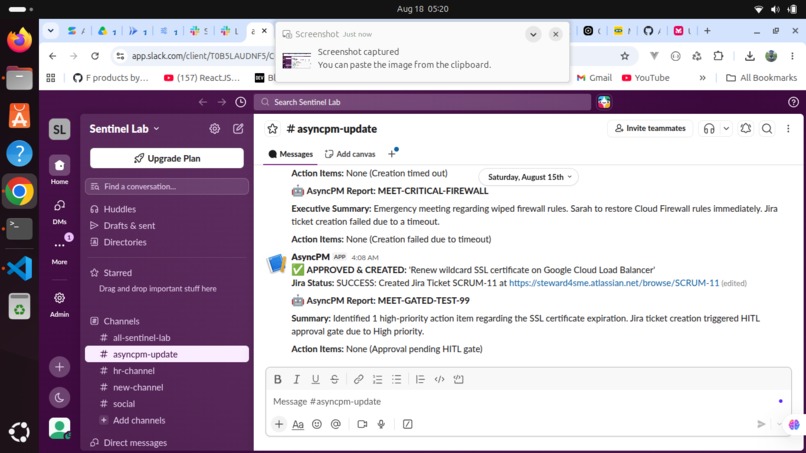Image resolution: width=806 pixels, height=453 pixels.
Task: Open the channel's more actions menu
Action: point(788,129)
